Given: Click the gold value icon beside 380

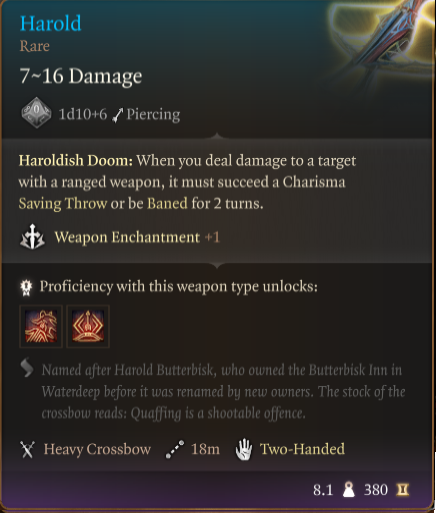Looking at the screenshot, I should click(x=402, y=490).
